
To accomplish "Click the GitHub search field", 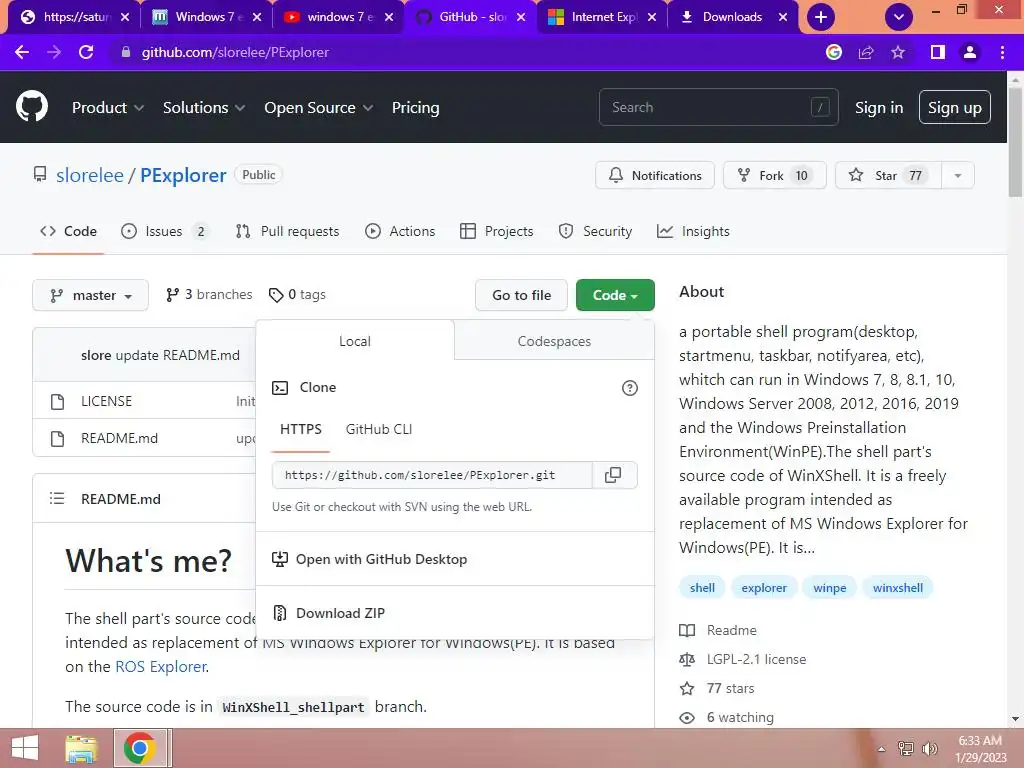I will pyautogui.click(x=718, y=107).
